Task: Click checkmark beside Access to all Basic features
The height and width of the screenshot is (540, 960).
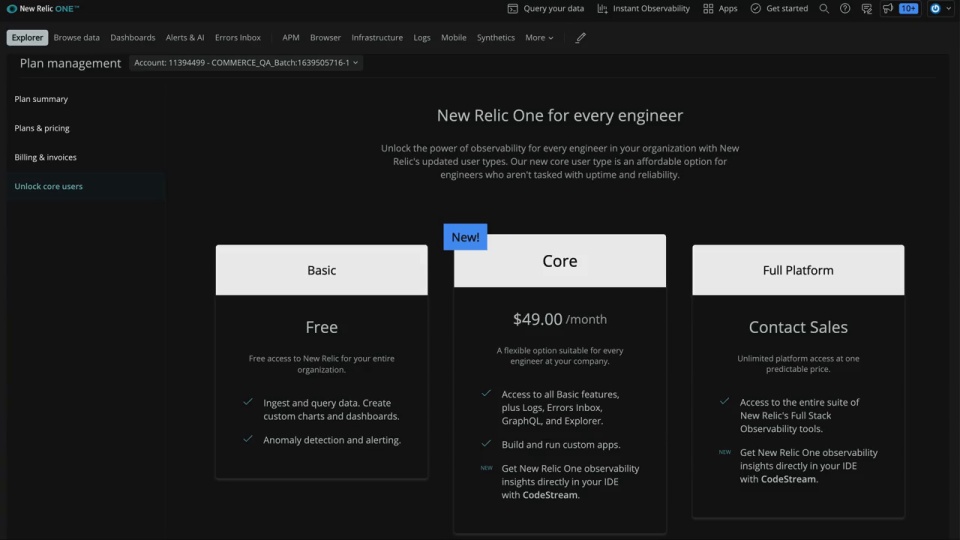Action: pos(486,393)
